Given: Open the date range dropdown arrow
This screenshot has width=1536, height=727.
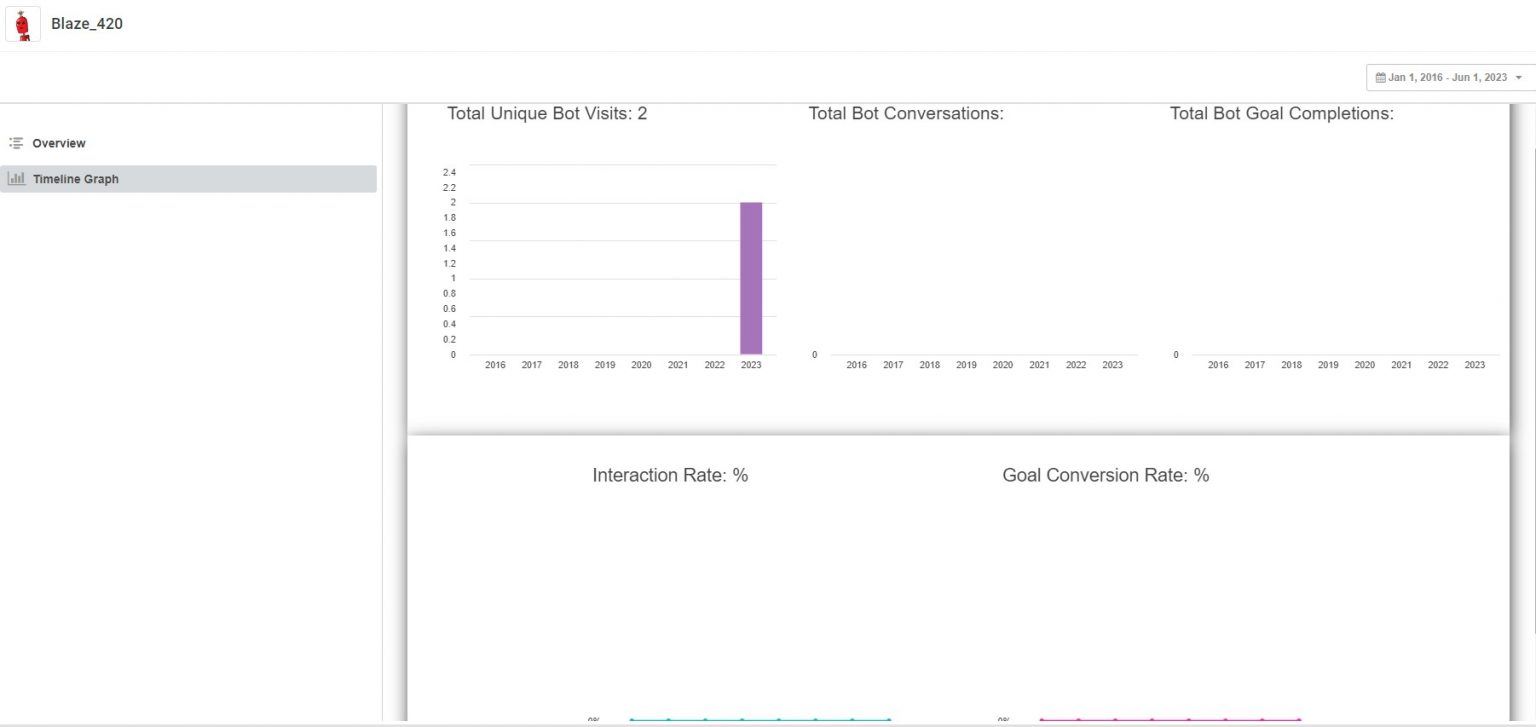Looking at the screenshot, I should click(1519, 77).
